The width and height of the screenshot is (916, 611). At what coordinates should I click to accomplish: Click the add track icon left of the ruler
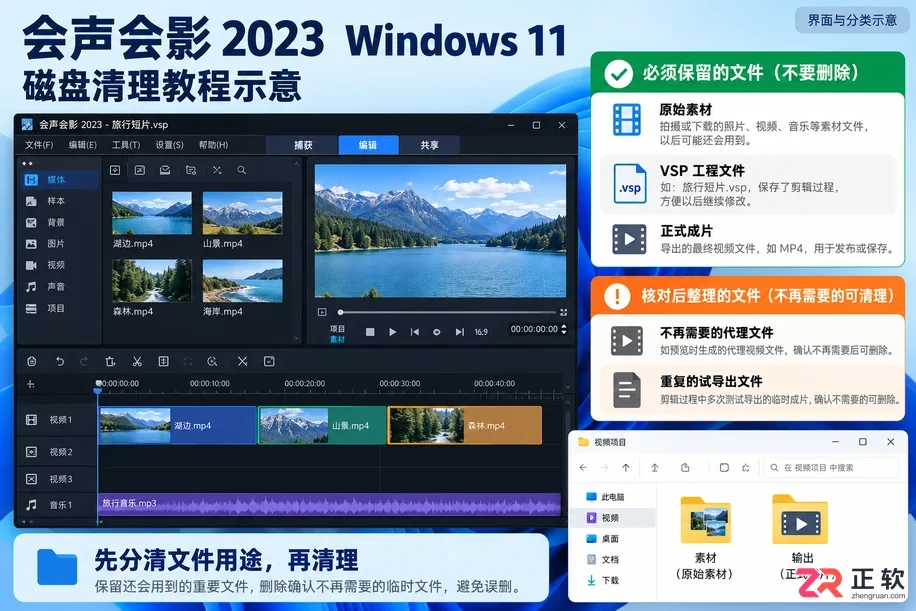click(x=31, y=384)
